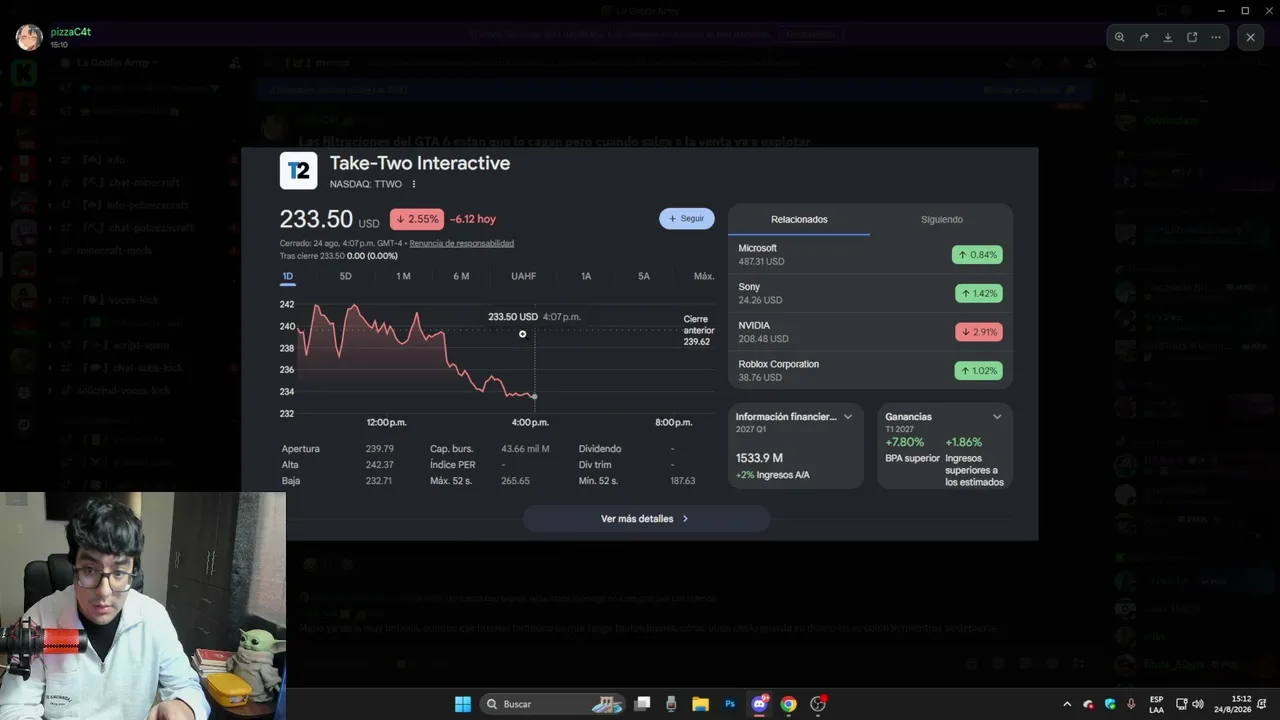Expand the system tray hidden icons chevron

tap(1067, 704)
